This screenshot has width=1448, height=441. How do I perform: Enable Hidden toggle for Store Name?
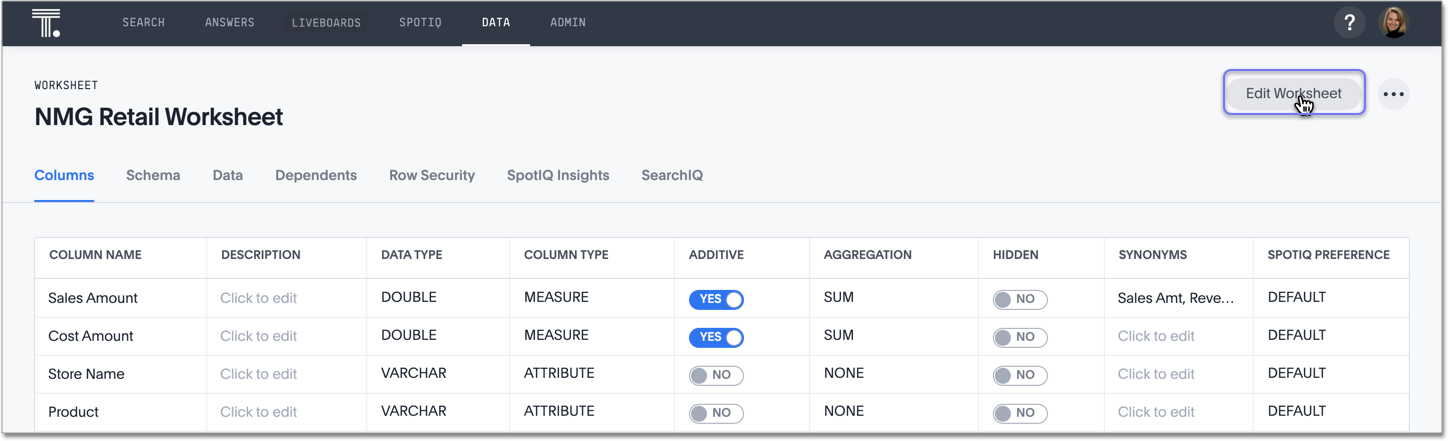[x=1019, y=375]
